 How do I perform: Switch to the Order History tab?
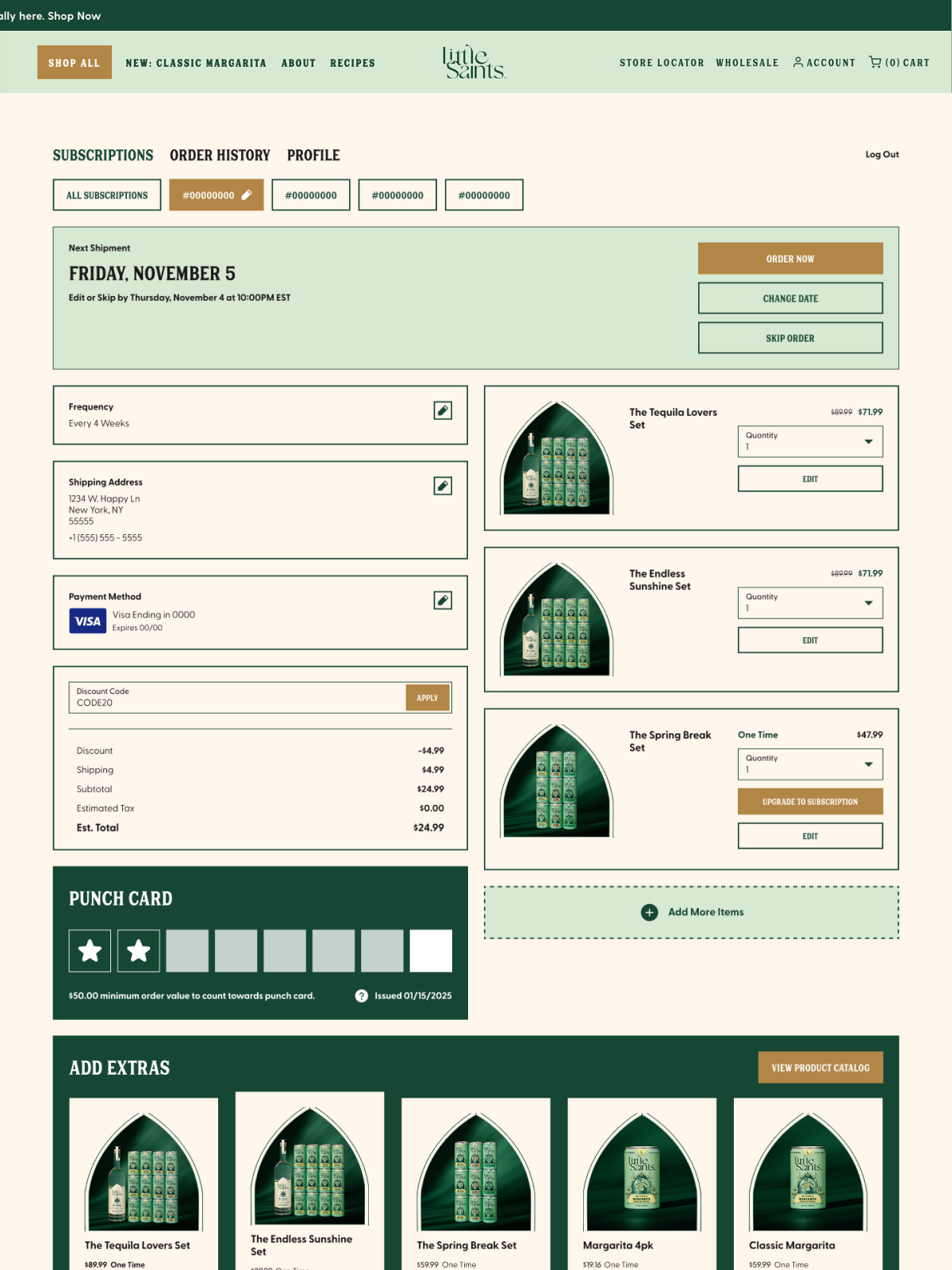pos(220,156)
